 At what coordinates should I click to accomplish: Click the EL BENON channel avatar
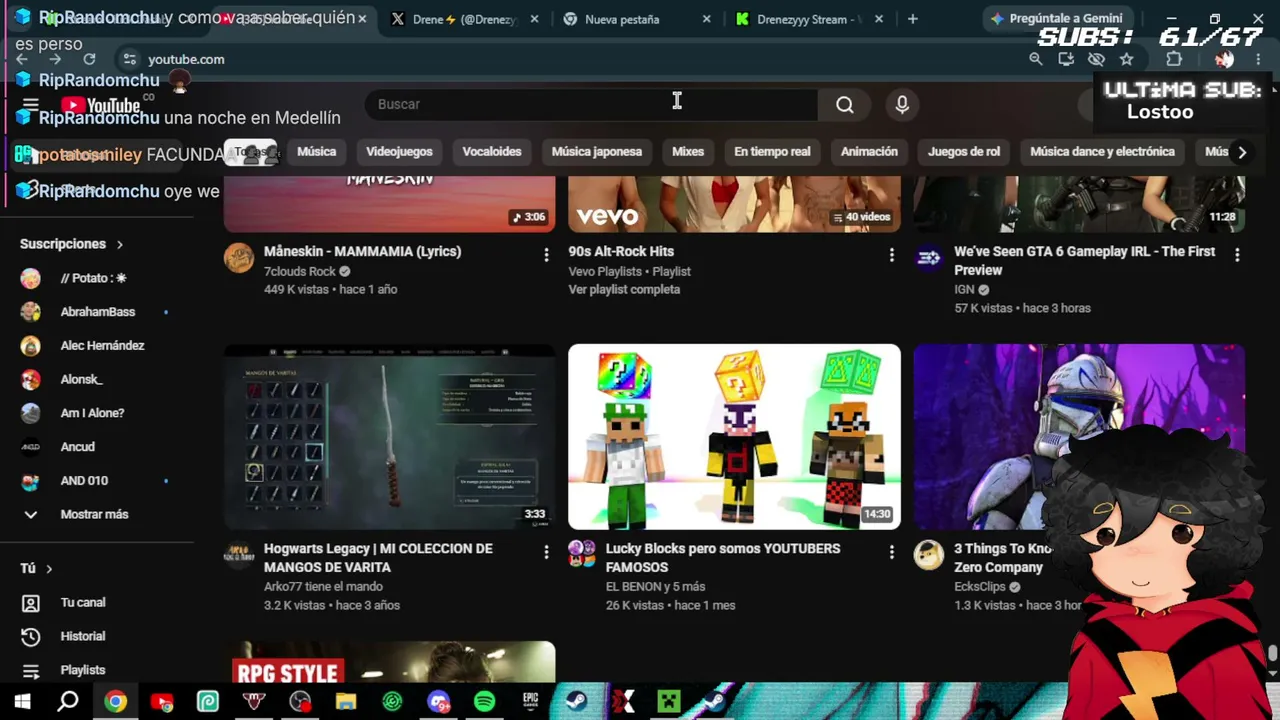(x=582, y=555)
